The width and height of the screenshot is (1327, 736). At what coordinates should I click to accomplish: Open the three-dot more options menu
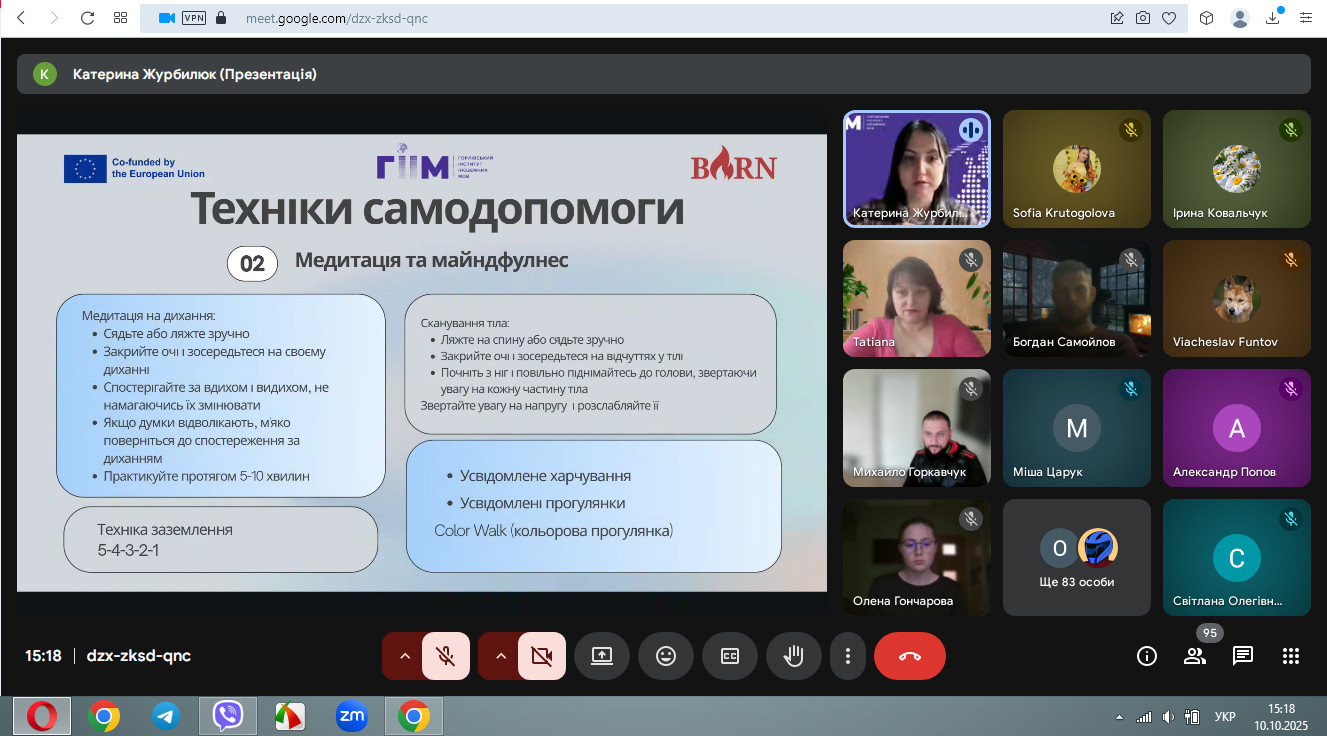tap(848, 656)
